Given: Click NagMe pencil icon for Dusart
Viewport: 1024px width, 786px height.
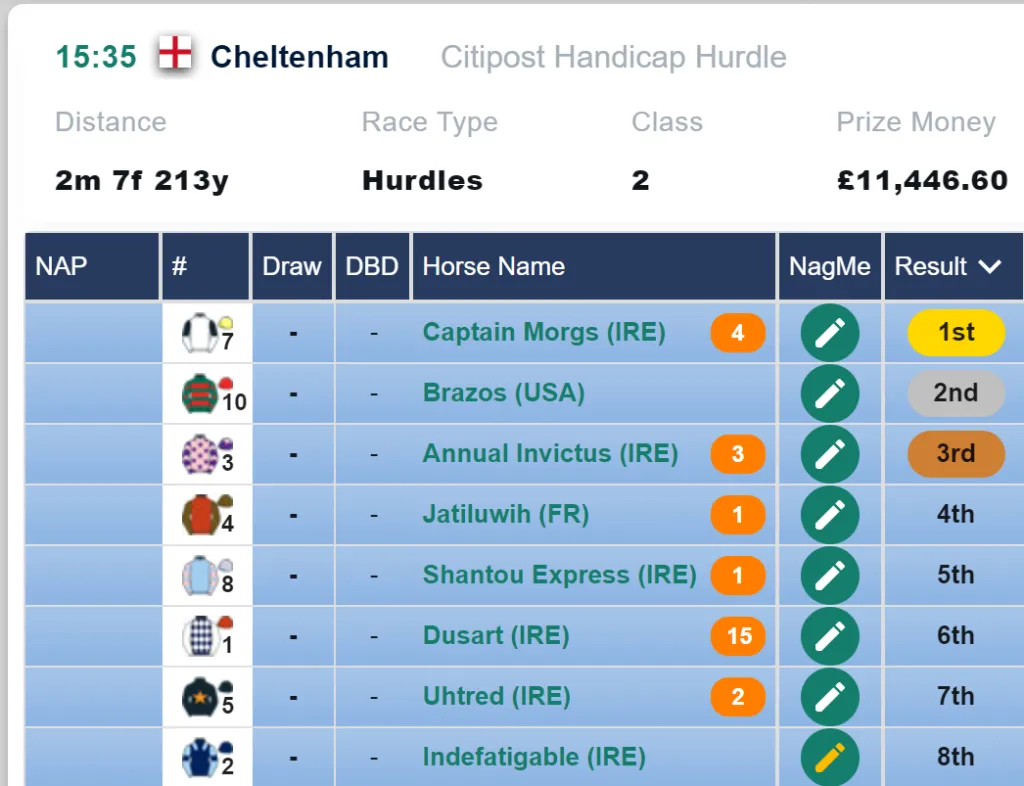Looking at the screenshot, I should coord(829,637).
